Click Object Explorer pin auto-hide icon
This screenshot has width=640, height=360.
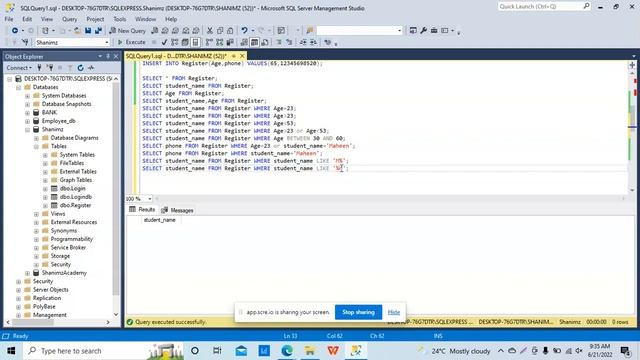[108, 56]
